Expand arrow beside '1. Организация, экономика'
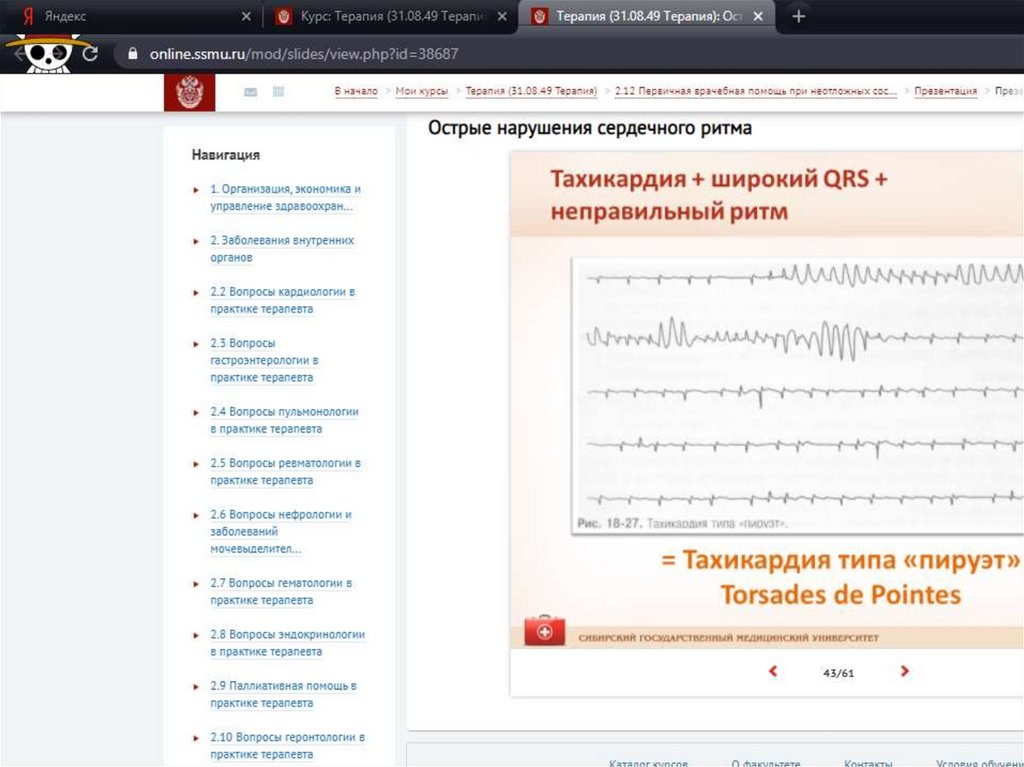The image size is (1024, 767). pyautogui.click(x=196, y=190)
